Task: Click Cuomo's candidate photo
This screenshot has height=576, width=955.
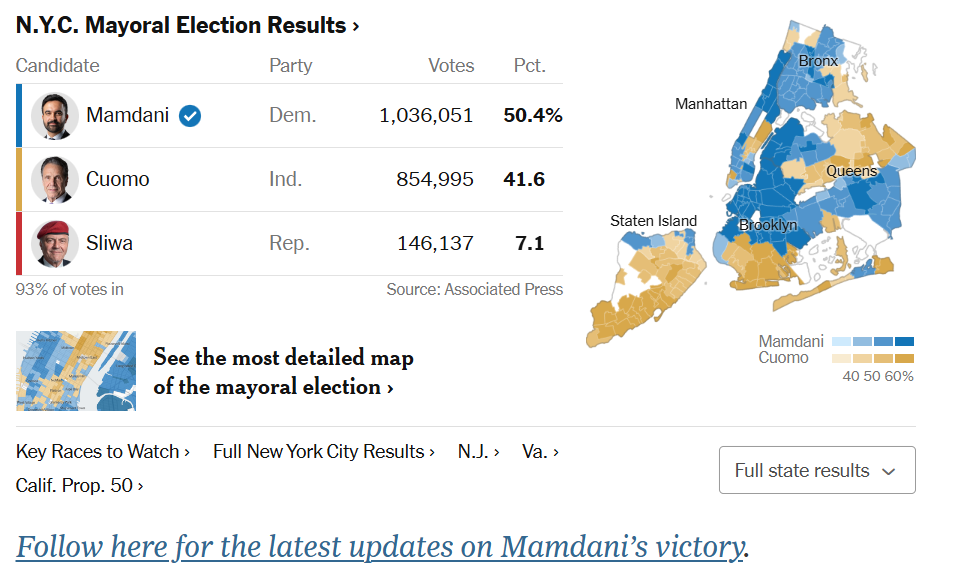Action: tap(54, 180)
